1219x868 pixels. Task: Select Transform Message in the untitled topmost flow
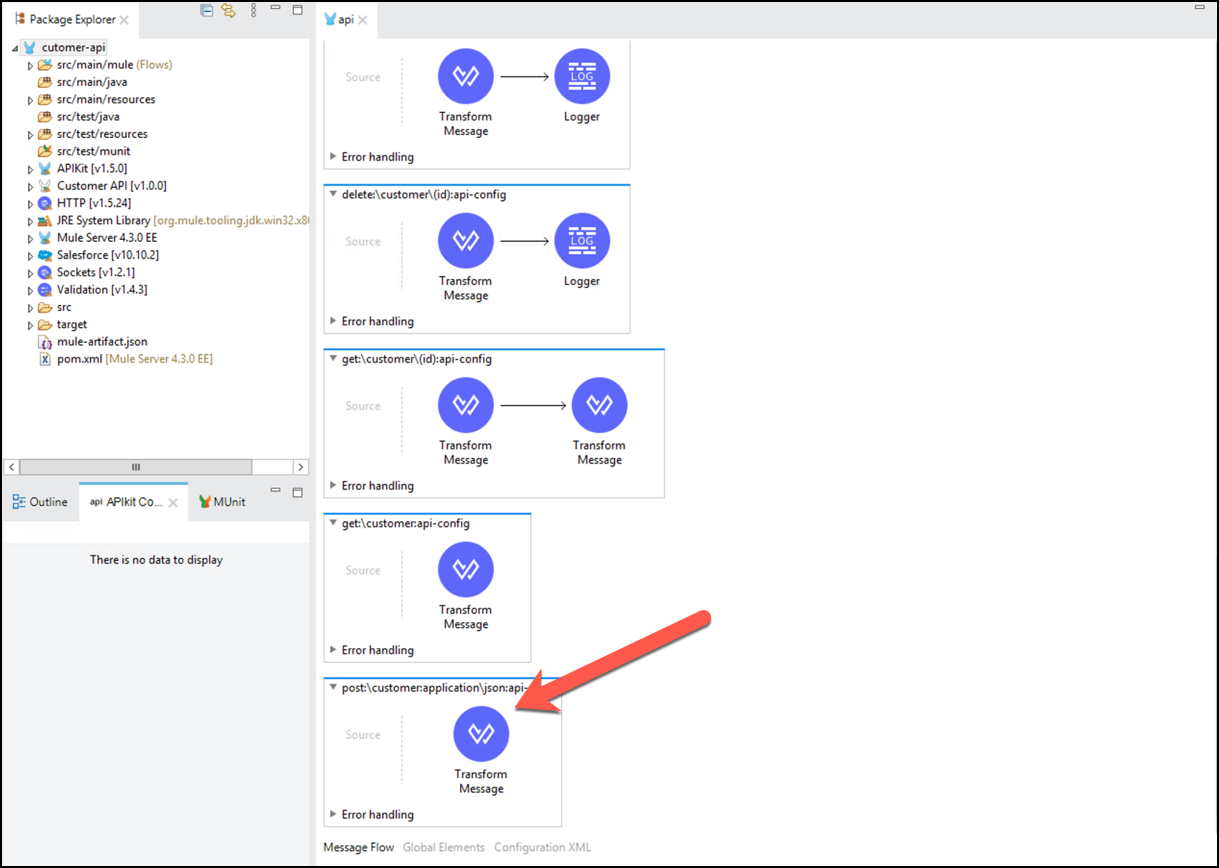pos(466,76)
